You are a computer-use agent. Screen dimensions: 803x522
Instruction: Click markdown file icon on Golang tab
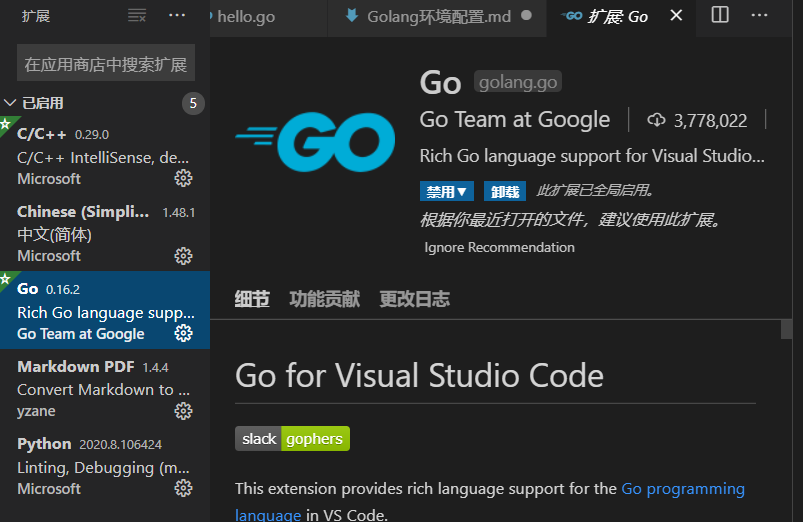352,15
